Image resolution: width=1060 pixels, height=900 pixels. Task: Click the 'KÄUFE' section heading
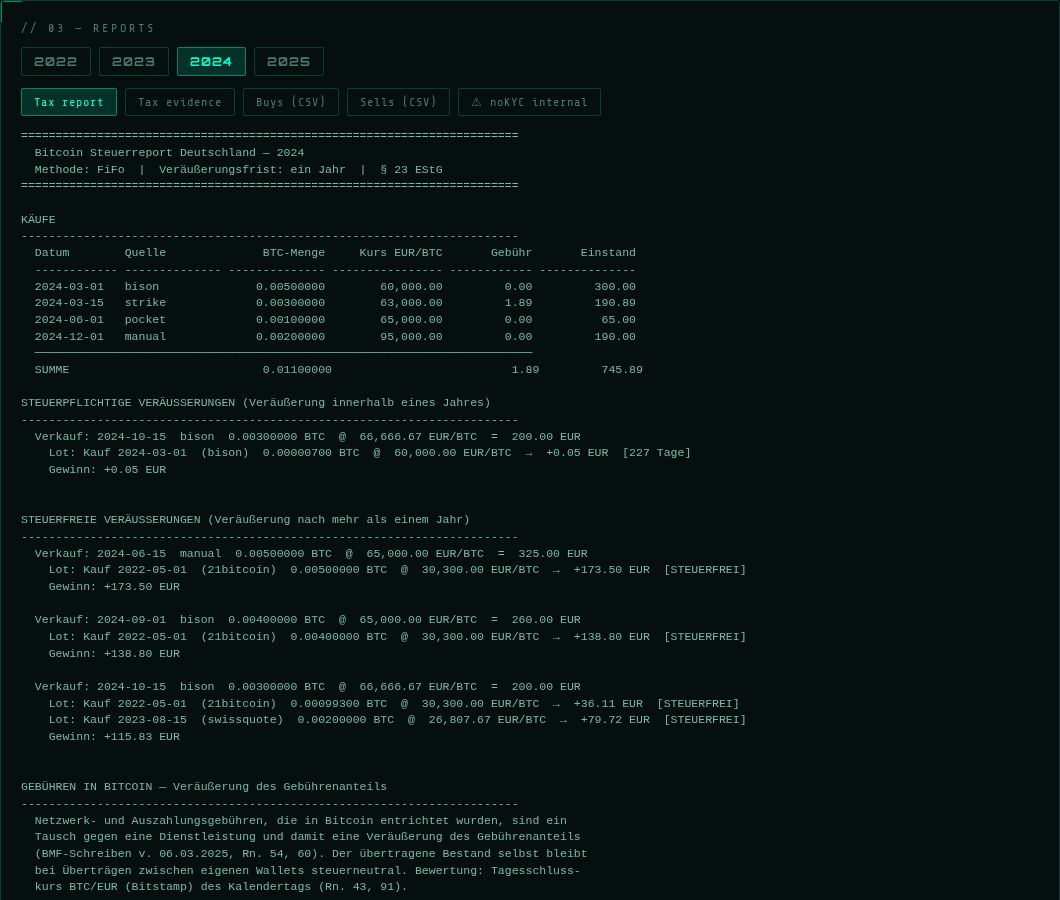click(x=39, y=220)
